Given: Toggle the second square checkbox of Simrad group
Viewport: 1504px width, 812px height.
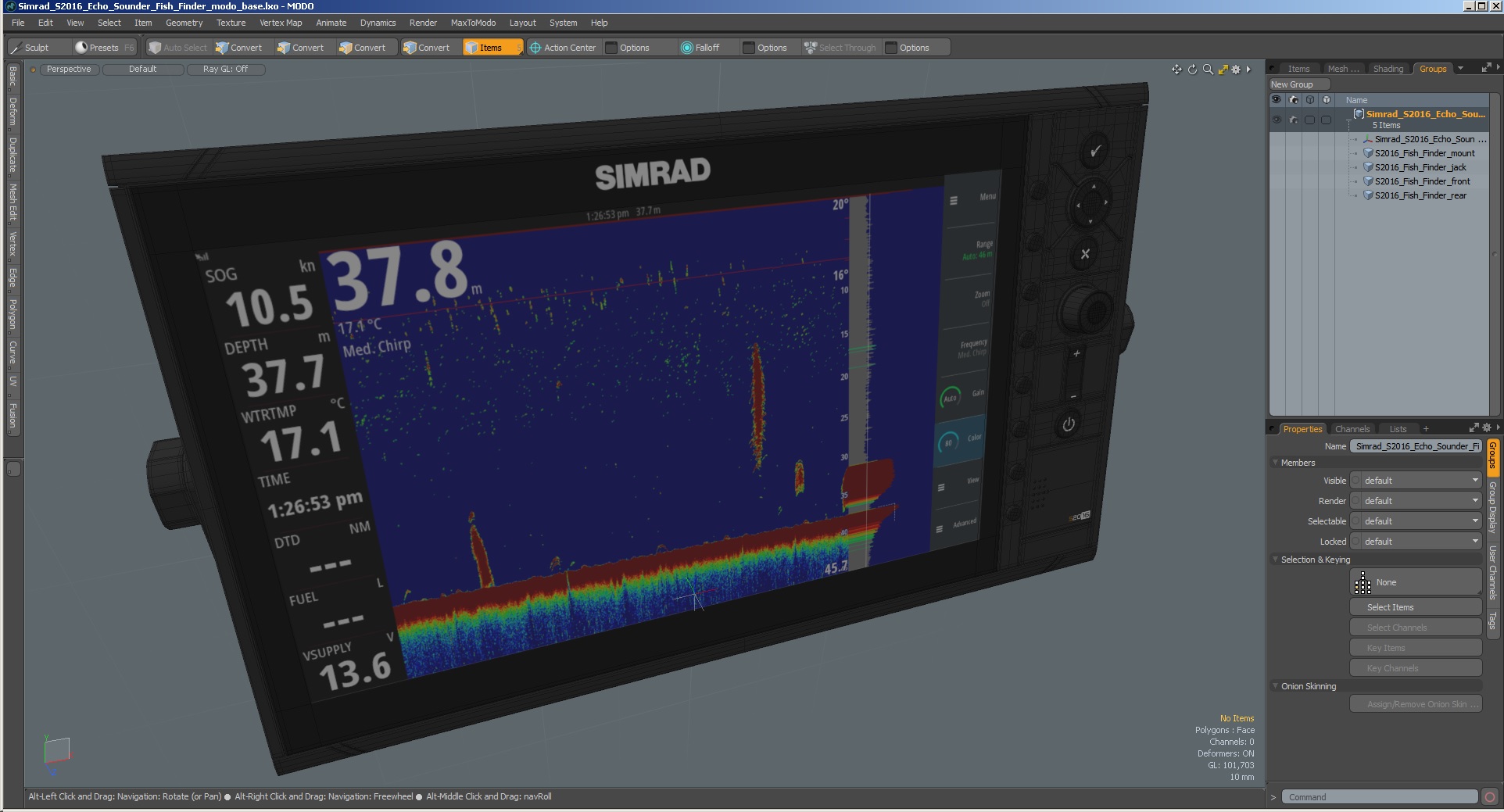Looking at the screenshot, I should (x=1327, y=120).
